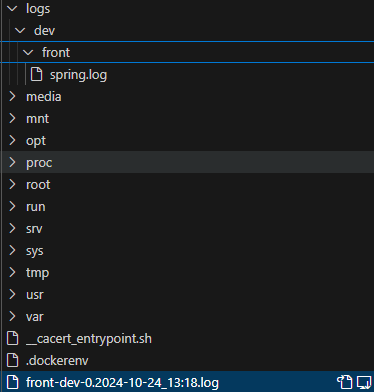
Task: Expand the root folder chevron
Action: (x=12, y=185)
